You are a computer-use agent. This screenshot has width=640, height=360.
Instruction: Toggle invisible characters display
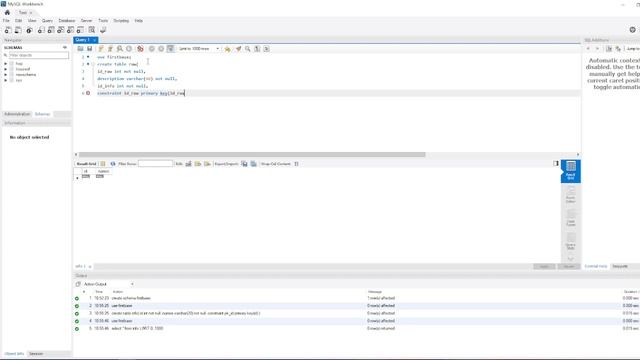[x=257, y=49]
